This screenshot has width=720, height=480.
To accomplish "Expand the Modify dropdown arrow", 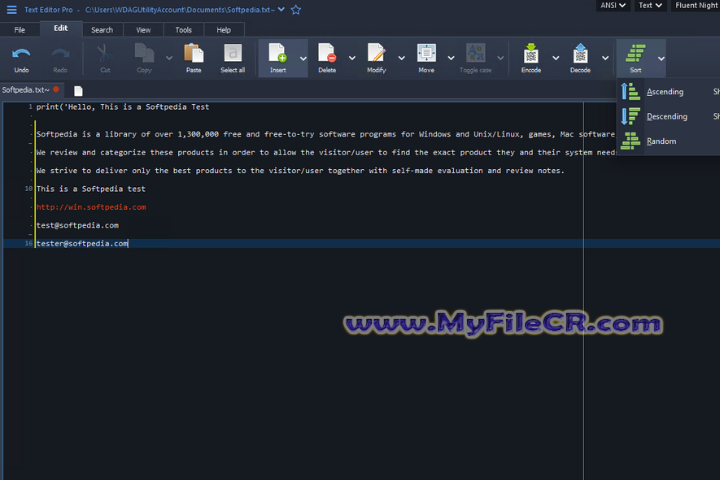I will click(x=402, y=58).
